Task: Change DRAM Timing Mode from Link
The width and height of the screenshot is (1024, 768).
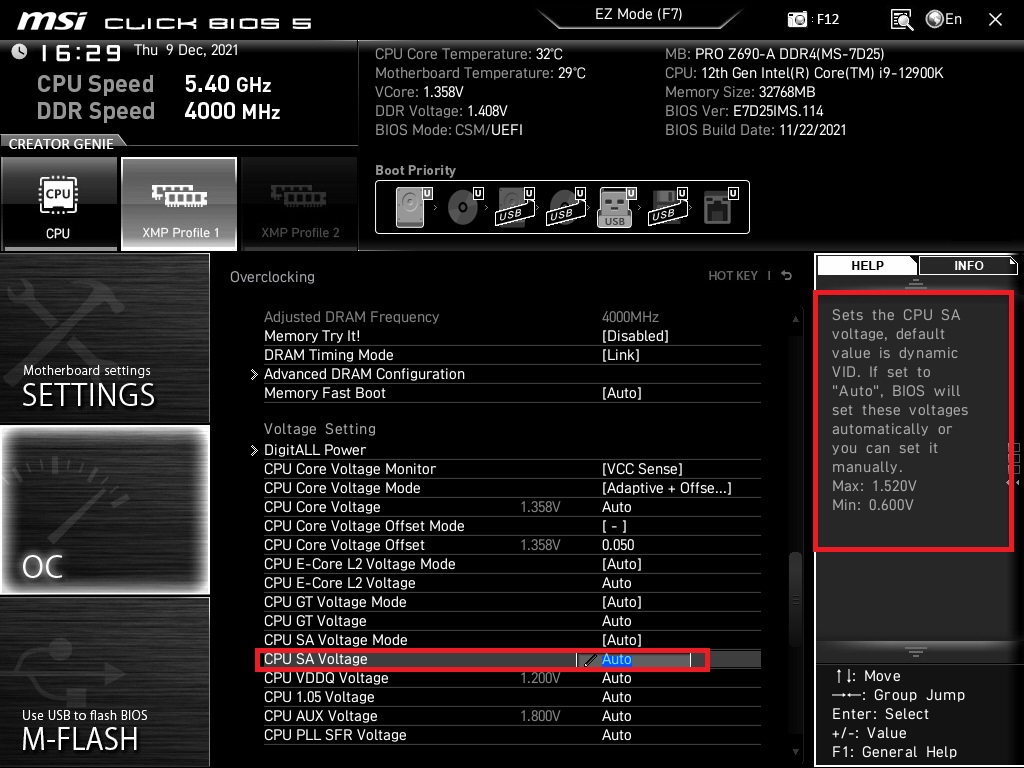Action: pyautogui.click(x=620, y=355)
